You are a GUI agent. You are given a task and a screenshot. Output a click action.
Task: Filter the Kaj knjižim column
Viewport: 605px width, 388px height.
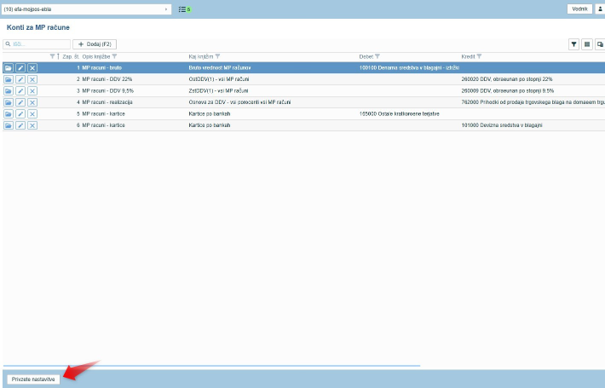pyautogui.click(x=218, y=56)
